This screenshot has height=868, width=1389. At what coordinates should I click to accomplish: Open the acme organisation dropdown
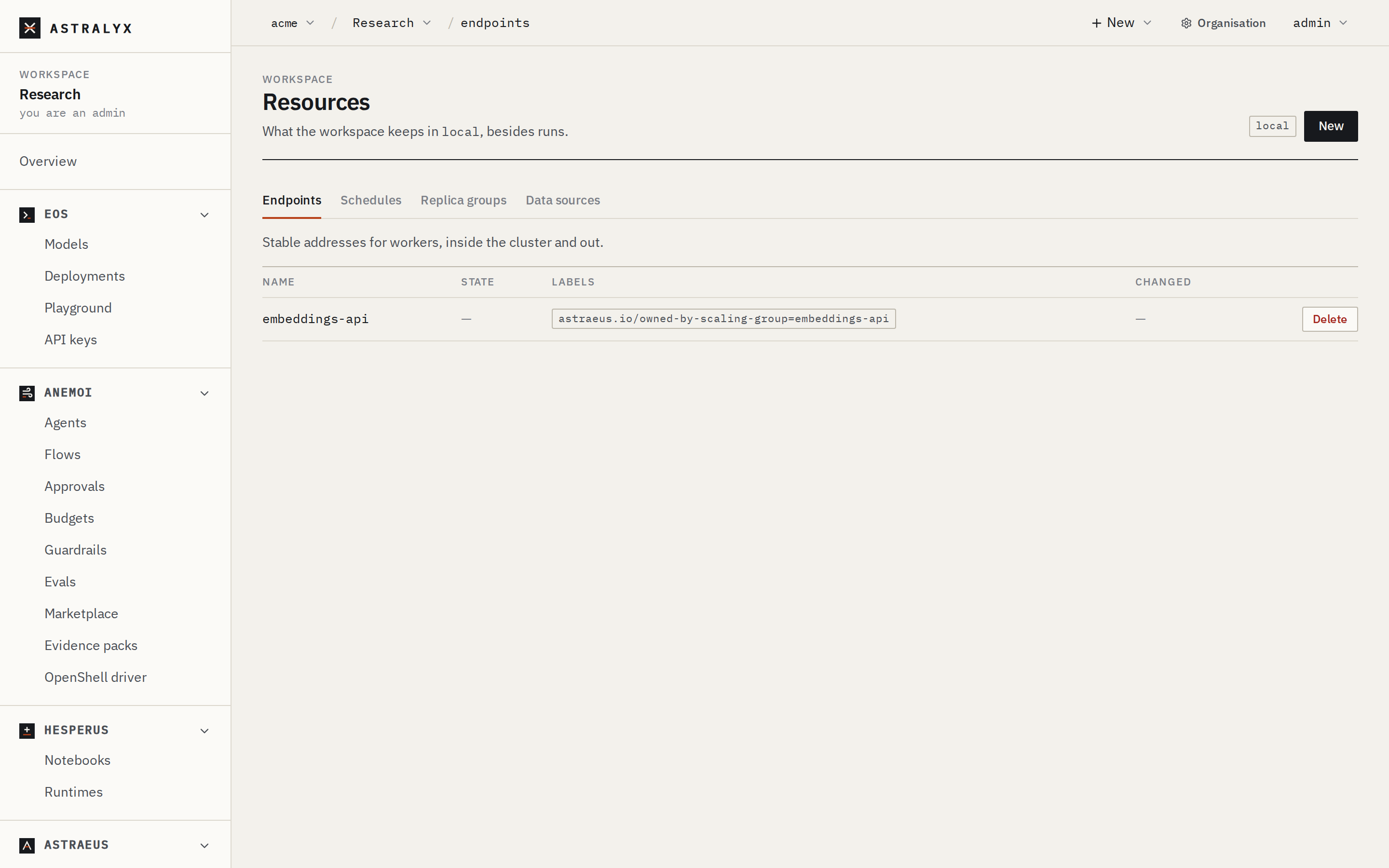pos(293,23)
